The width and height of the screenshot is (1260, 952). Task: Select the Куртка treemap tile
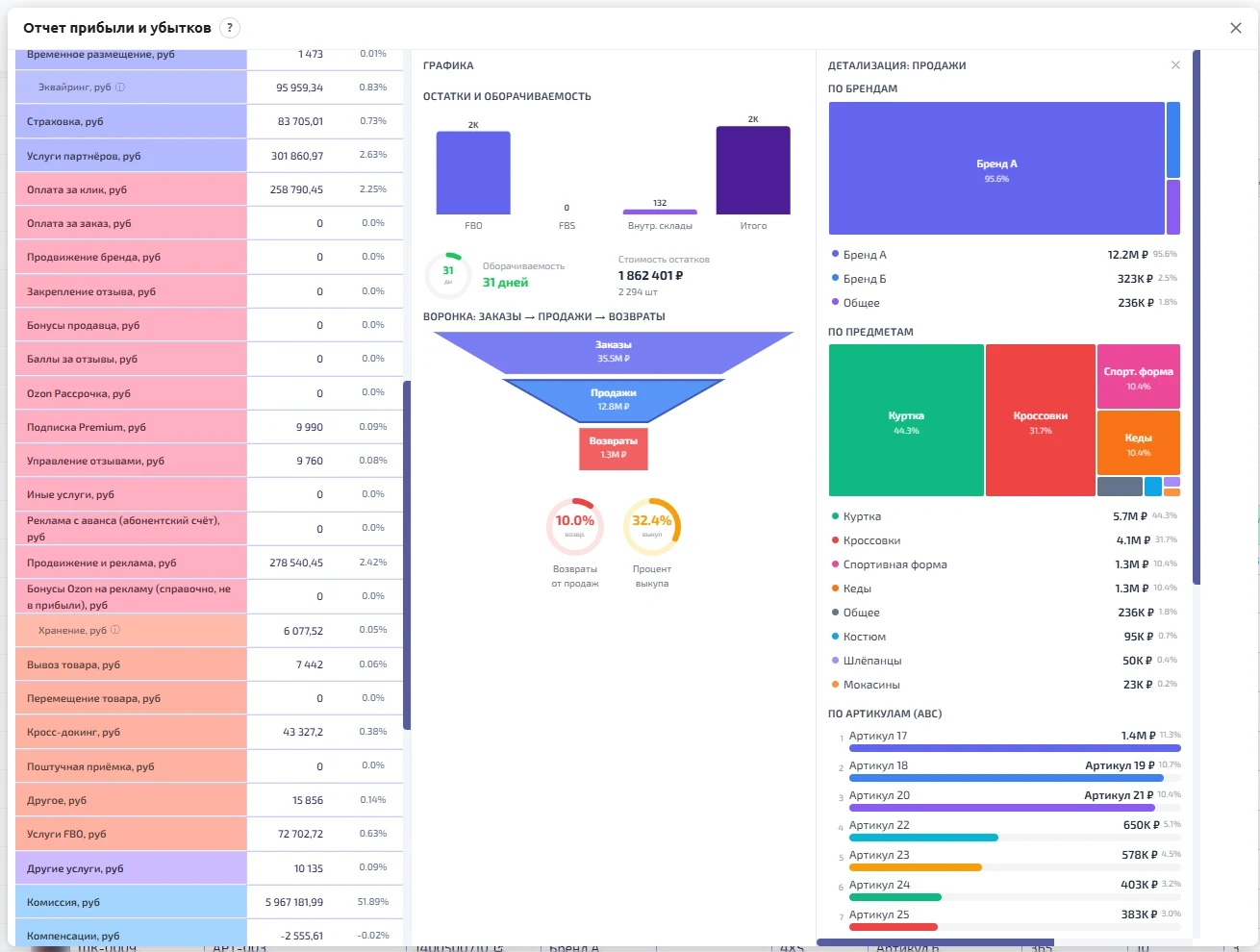click(906, 420)
